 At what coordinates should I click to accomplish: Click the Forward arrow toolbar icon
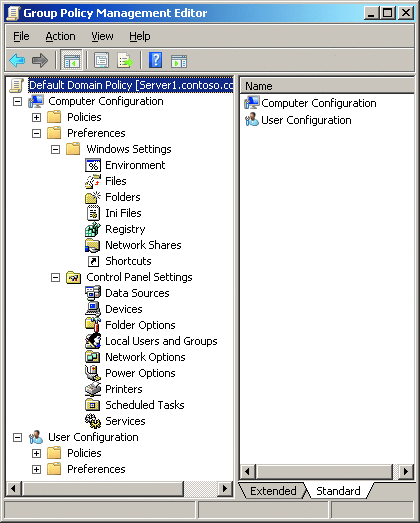click(40, 61)
